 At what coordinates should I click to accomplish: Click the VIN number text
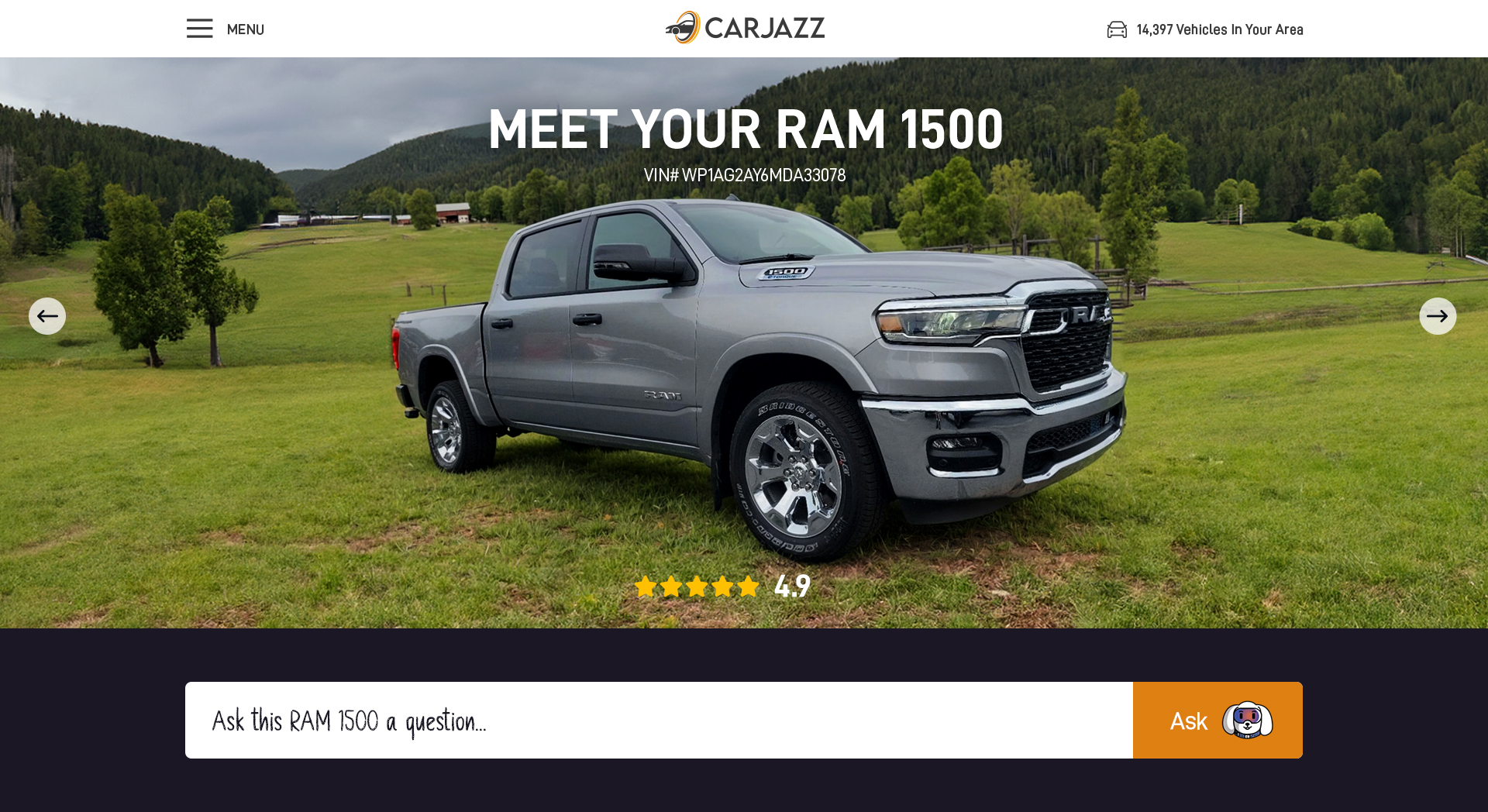pos(745,175)
